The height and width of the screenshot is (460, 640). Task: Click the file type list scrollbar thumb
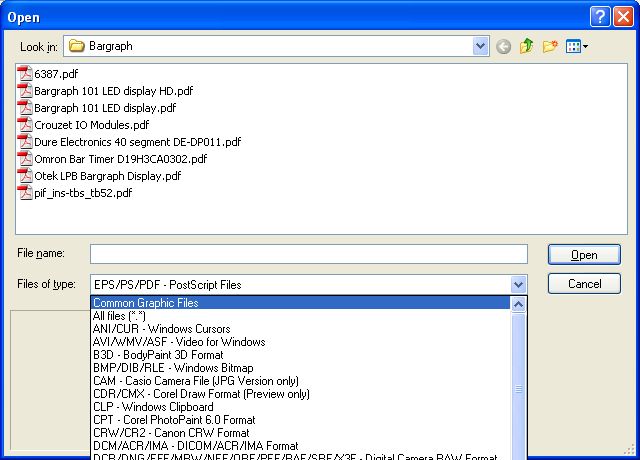coord(518,388)
